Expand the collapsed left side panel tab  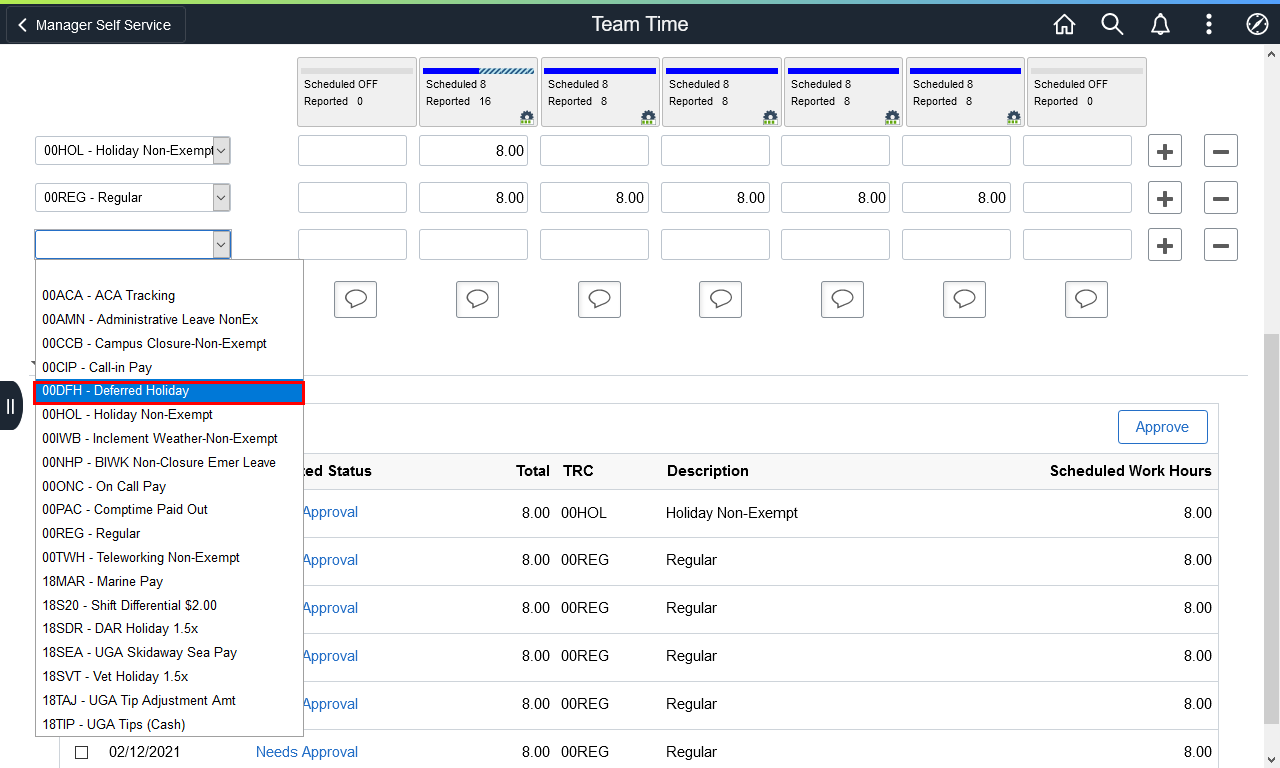coord(10,405)
